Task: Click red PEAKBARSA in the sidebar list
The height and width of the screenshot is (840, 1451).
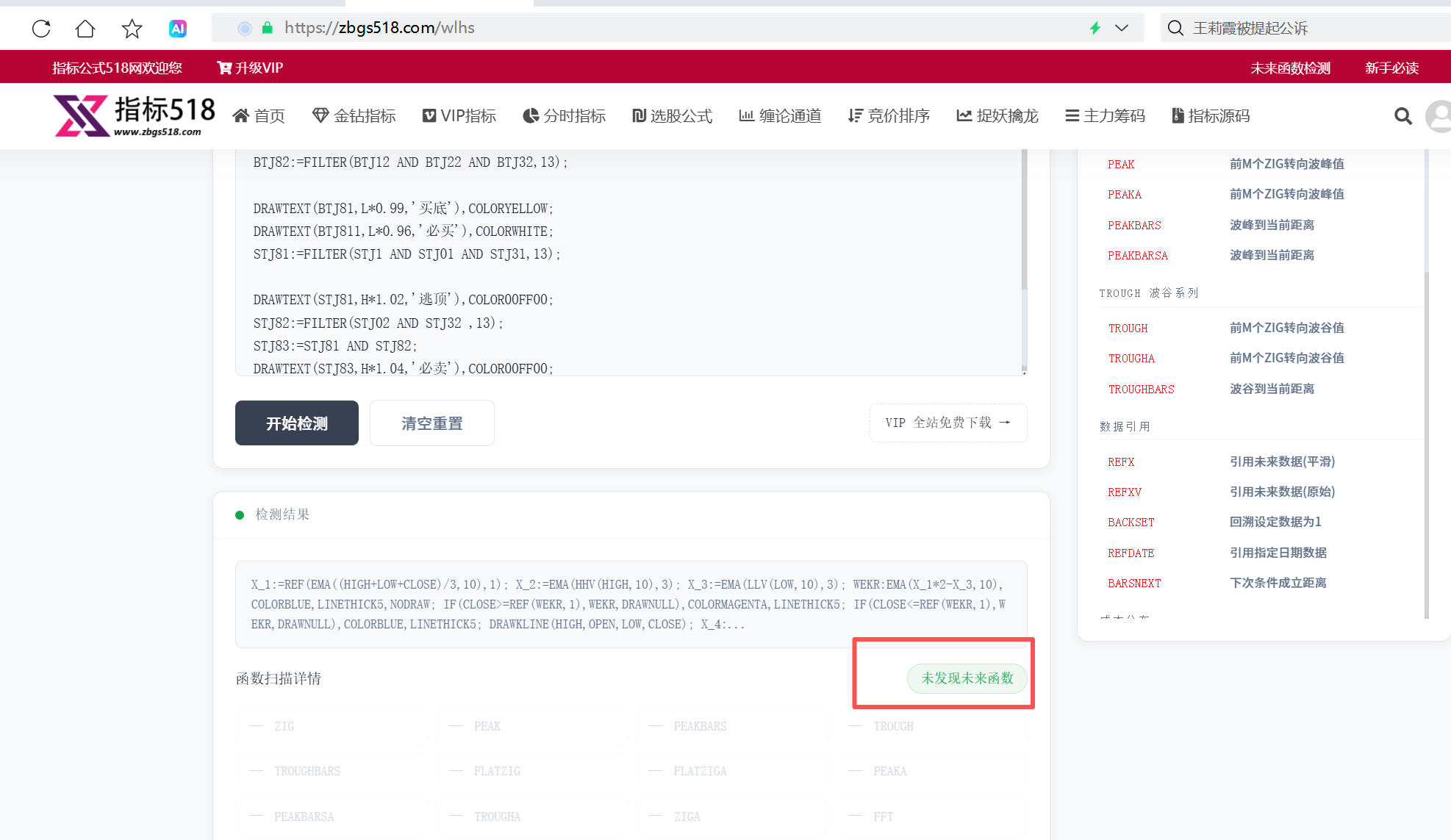Action: pyautogui.click(x=1138, y=256)
